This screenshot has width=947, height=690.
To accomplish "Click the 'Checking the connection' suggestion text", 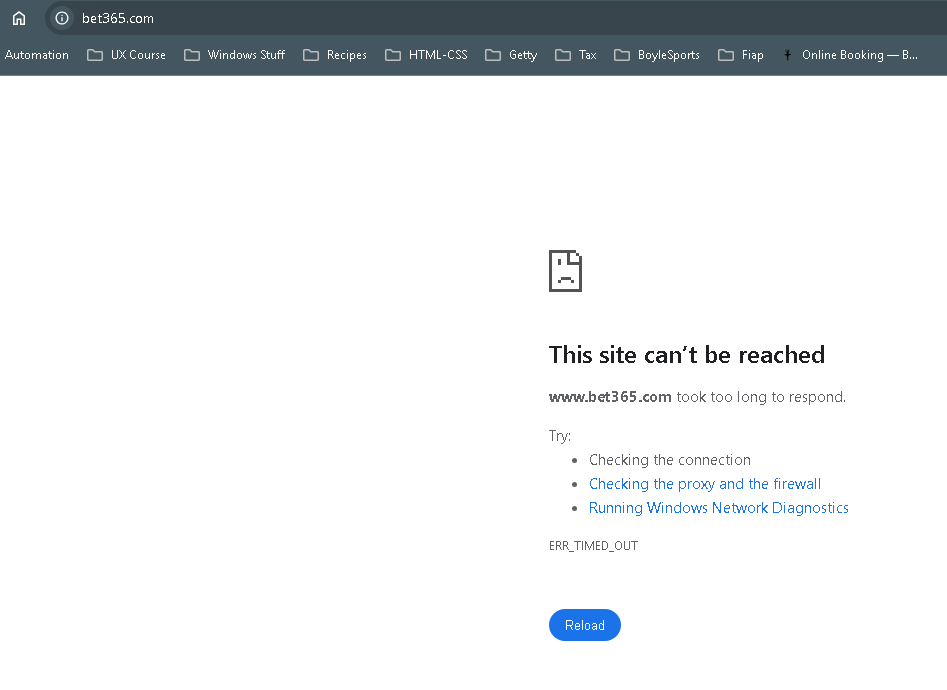I will pyautogui.click(x=670, y=460).
